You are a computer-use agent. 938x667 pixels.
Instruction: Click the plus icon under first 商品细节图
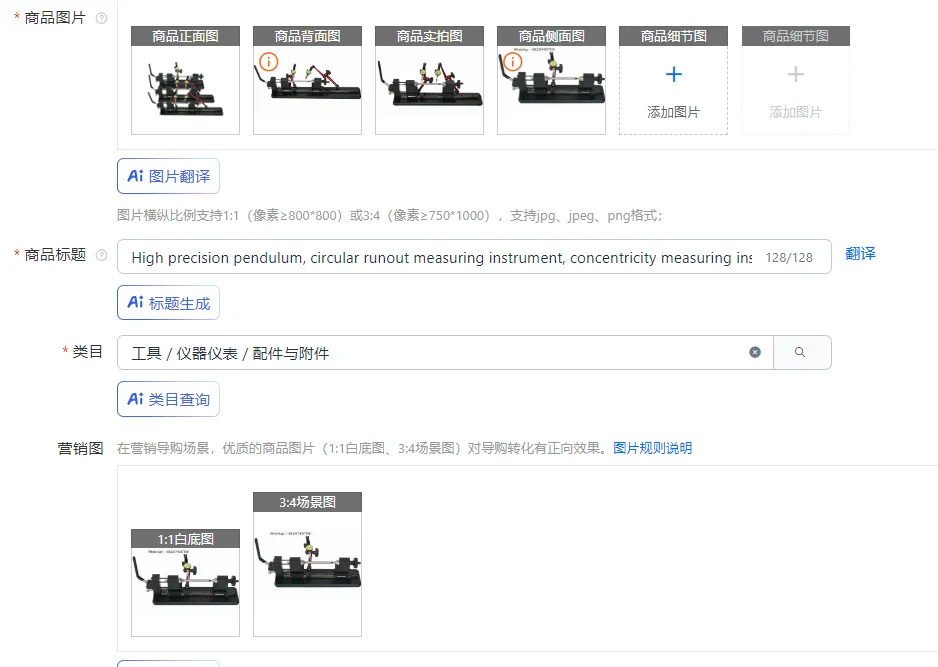[x=674, y=74]
